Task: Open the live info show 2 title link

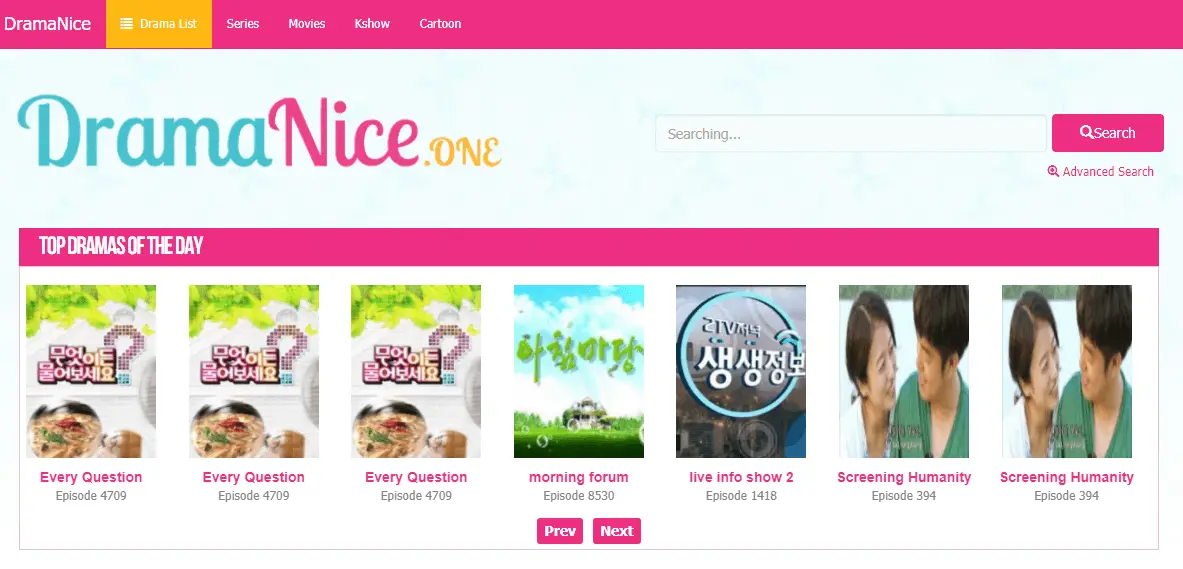Action: [x=742, y=477]
